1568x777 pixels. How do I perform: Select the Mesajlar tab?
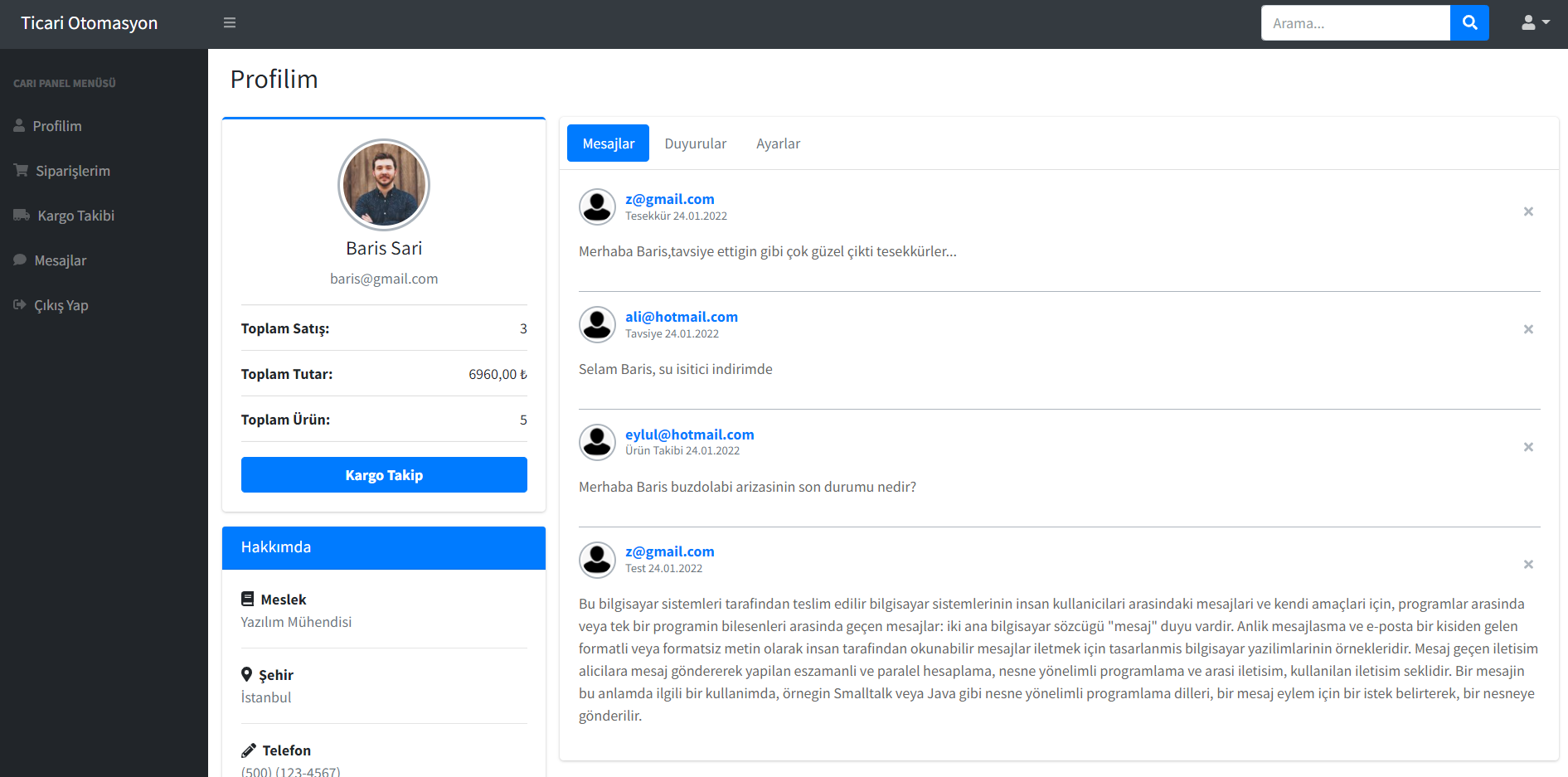608,143
